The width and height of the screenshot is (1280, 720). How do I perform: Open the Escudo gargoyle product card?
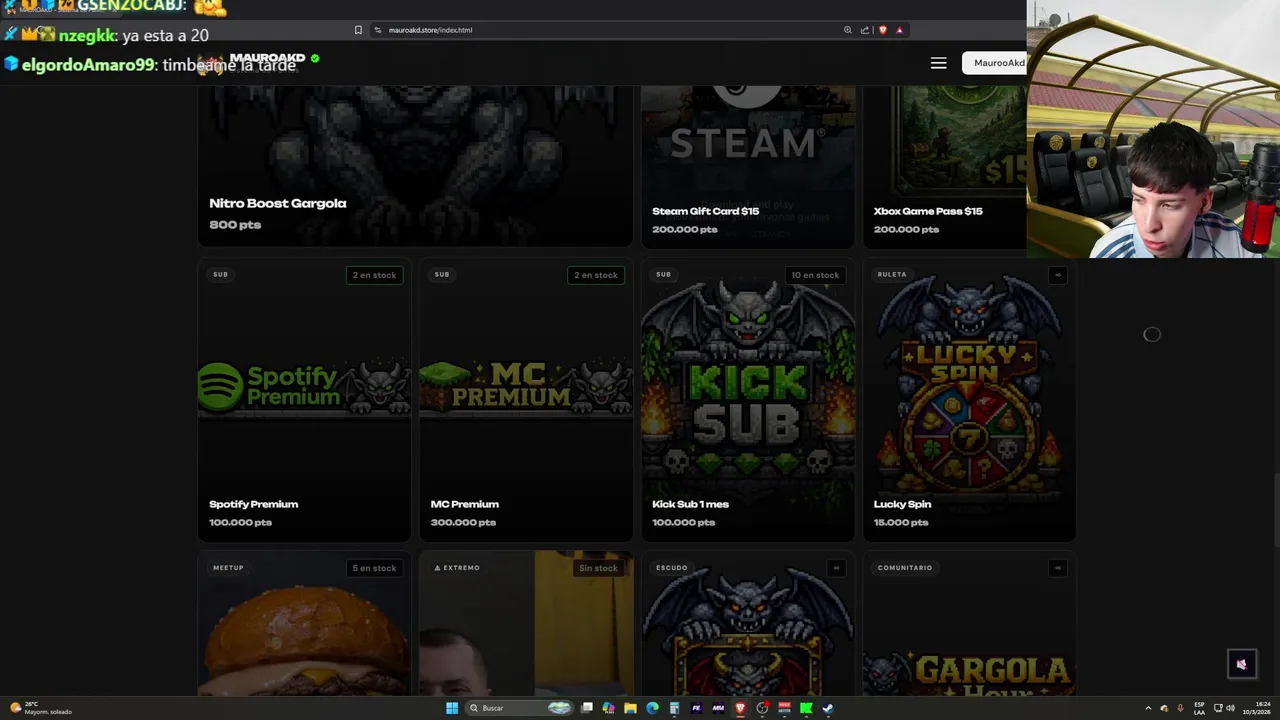pyautogui.click(x=748, y=623)
